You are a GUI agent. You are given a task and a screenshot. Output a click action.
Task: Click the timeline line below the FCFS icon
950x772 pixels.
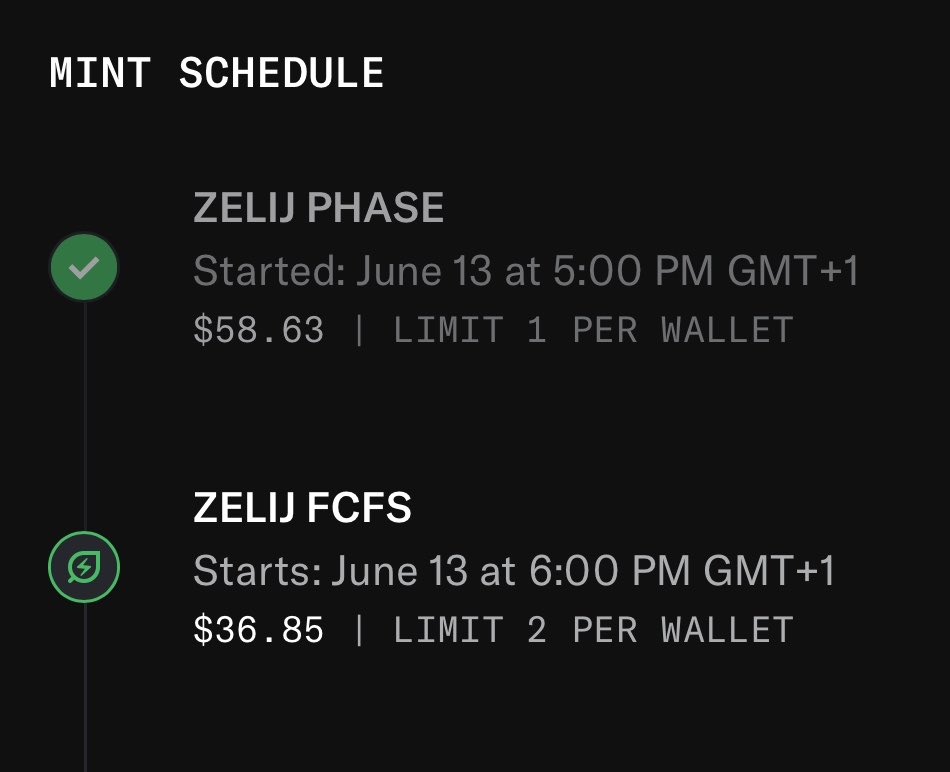click(x=85, y=687)
